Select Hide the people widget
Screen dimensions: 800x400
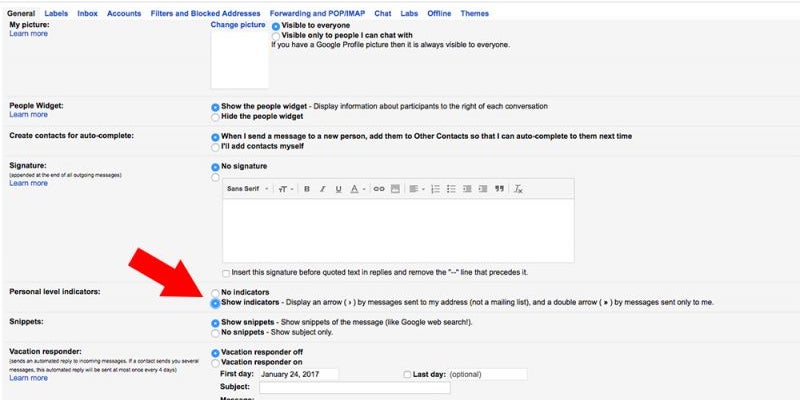click(x=215, y=117)
